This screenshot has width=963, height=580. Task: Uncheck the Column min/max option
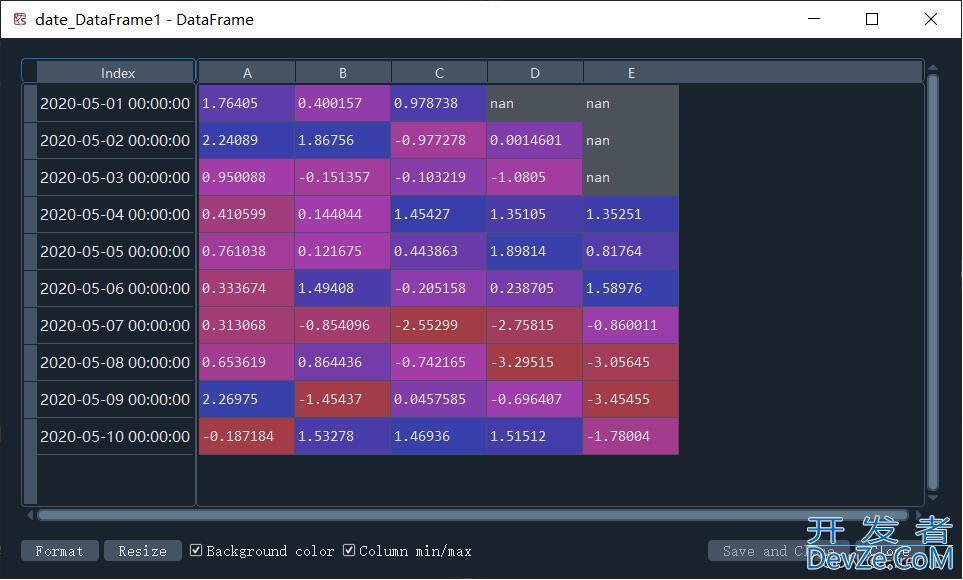pyautogui.click(x=349, y=551)
